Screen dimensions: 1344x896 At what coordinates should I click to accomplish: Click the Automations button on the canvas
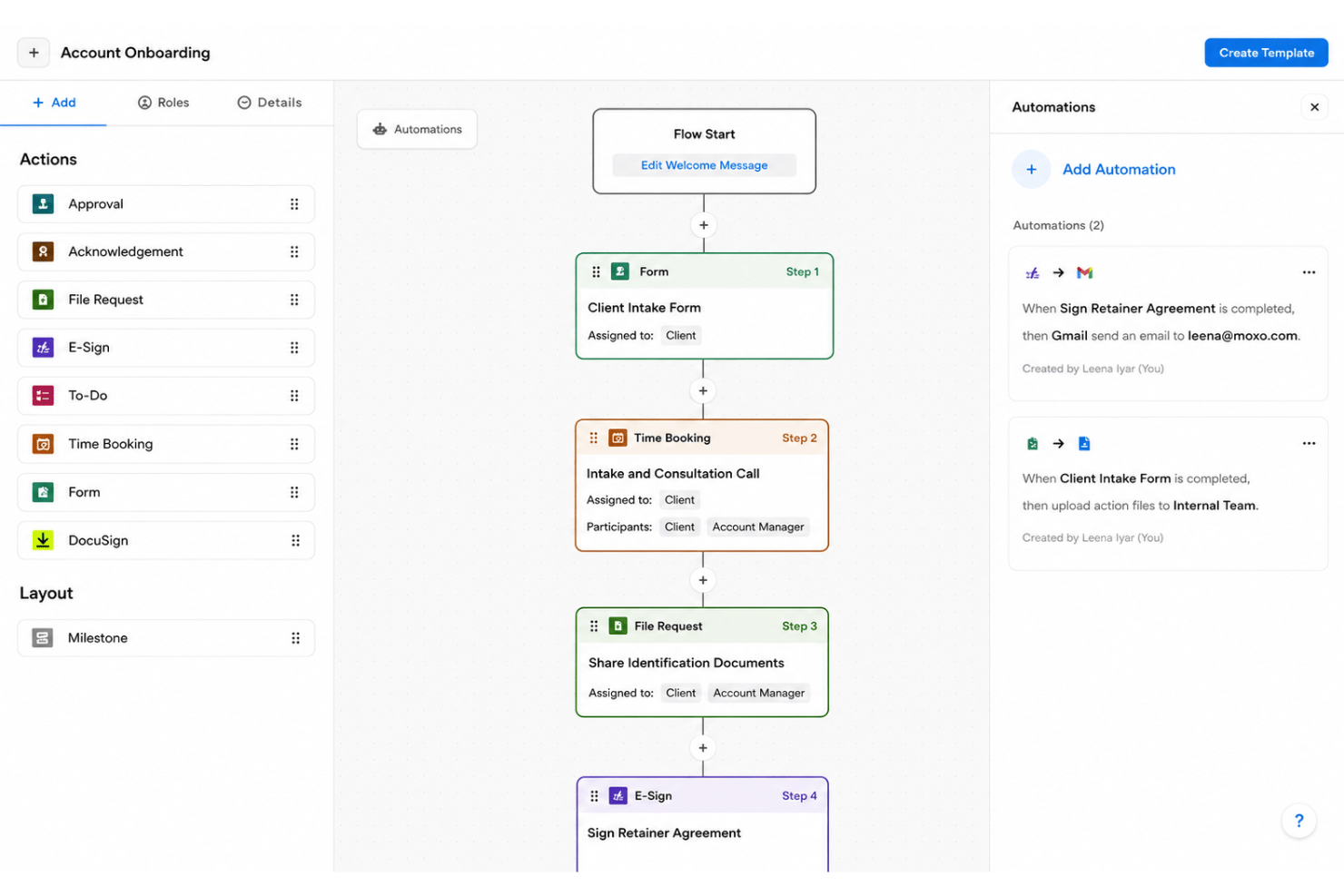(417, 129)
